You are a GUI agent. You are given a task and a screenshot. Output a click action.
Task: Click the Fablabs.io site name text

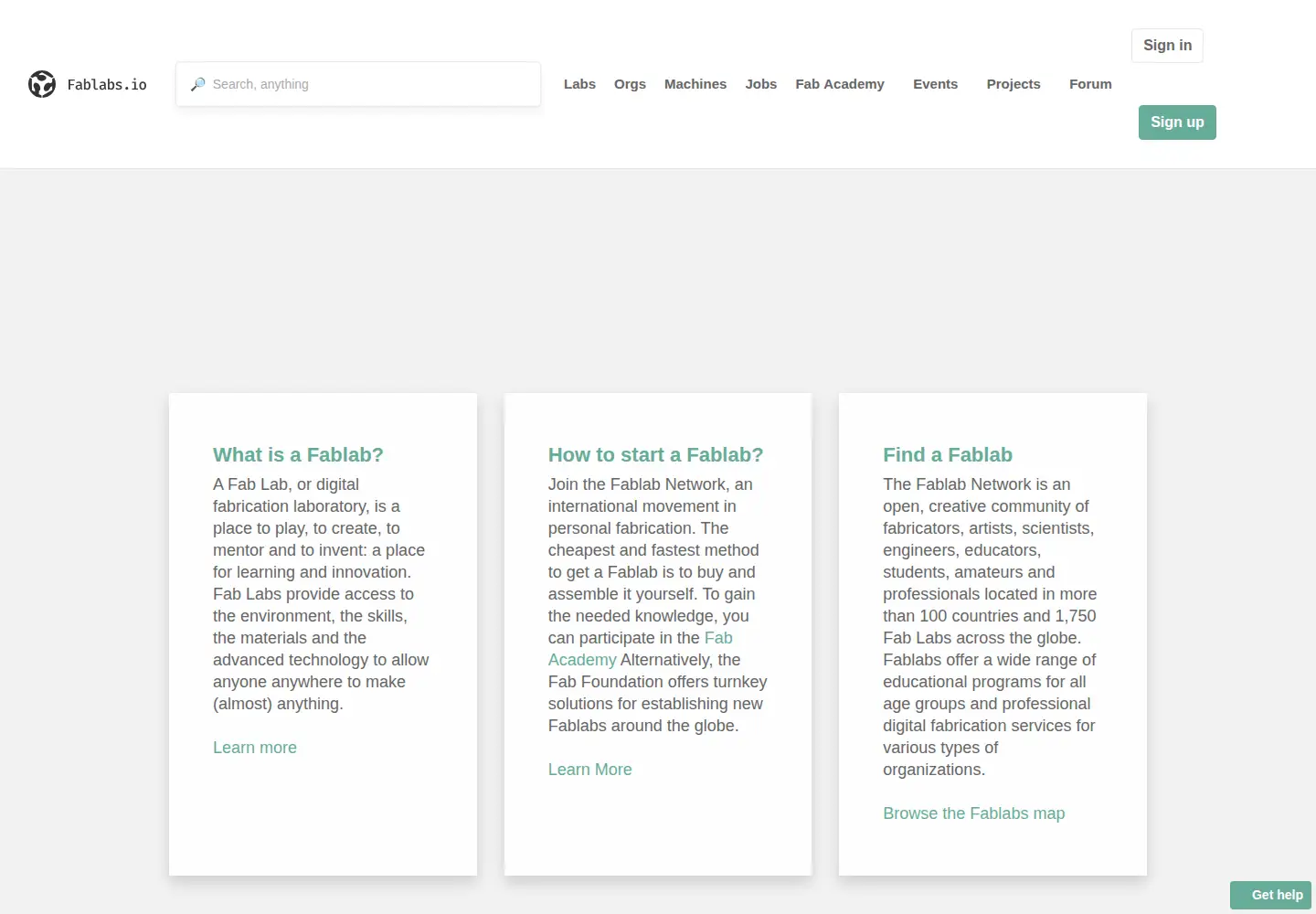coord(107,84)
